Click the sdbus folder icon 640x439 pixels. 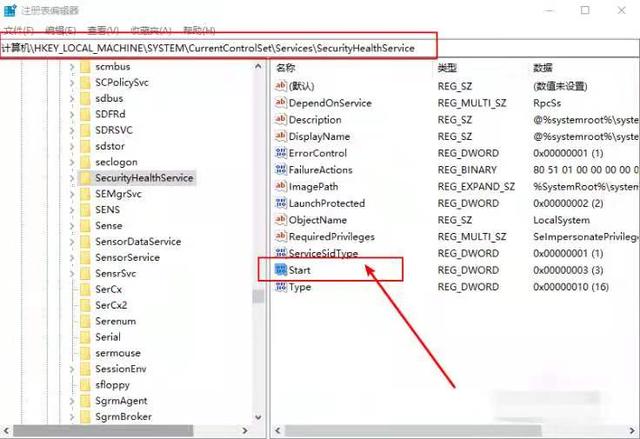[85, 98]
